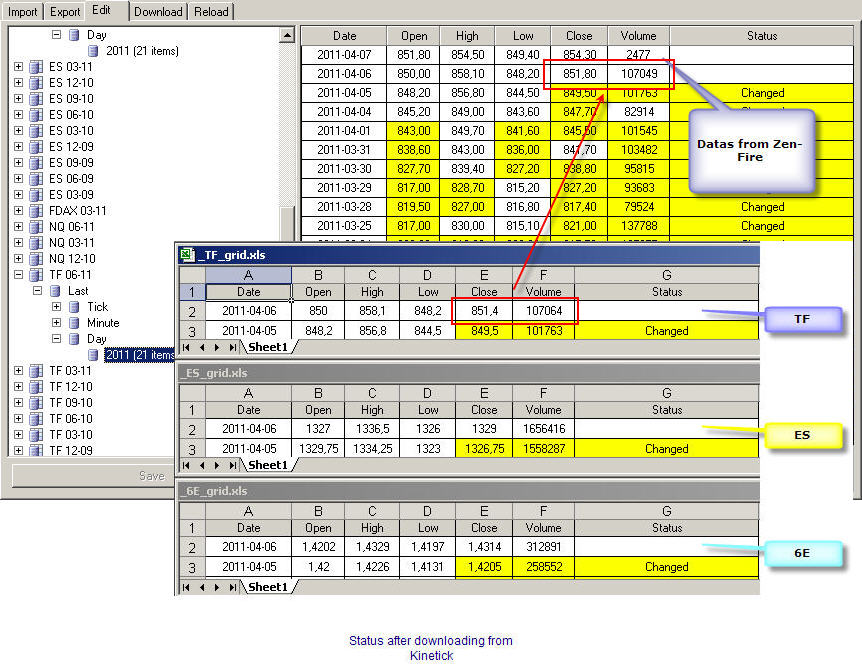Viewport: 862px width, 664px height.
Task: Click the _6E_grid.xls window title bar
Action: [x=469, y=491]
